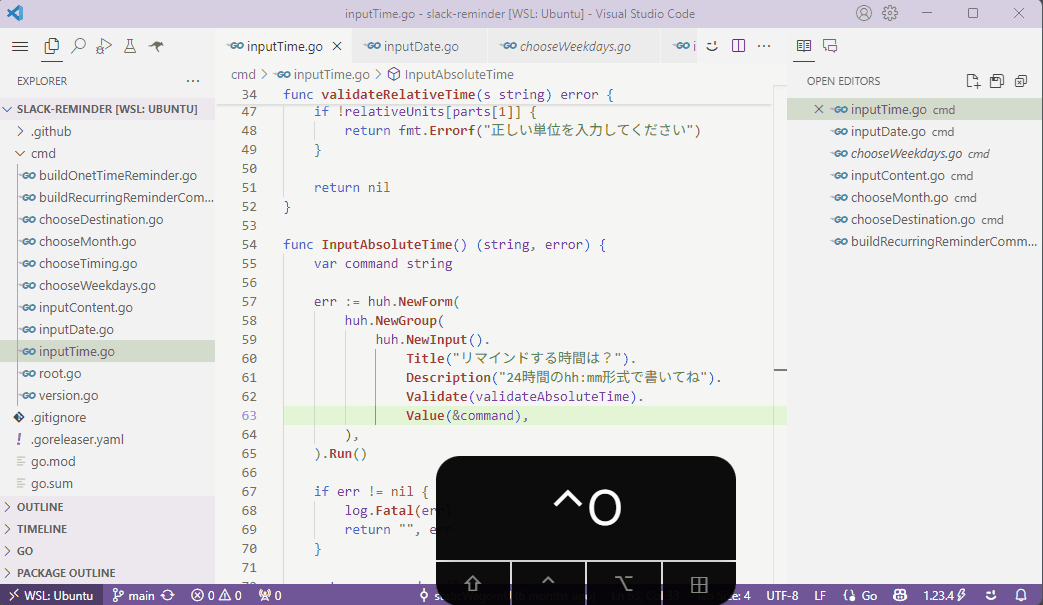Screen dimensions: 1043x605
Task: Click line number 63 in the gutter
Action: click(x=249, y=416)
